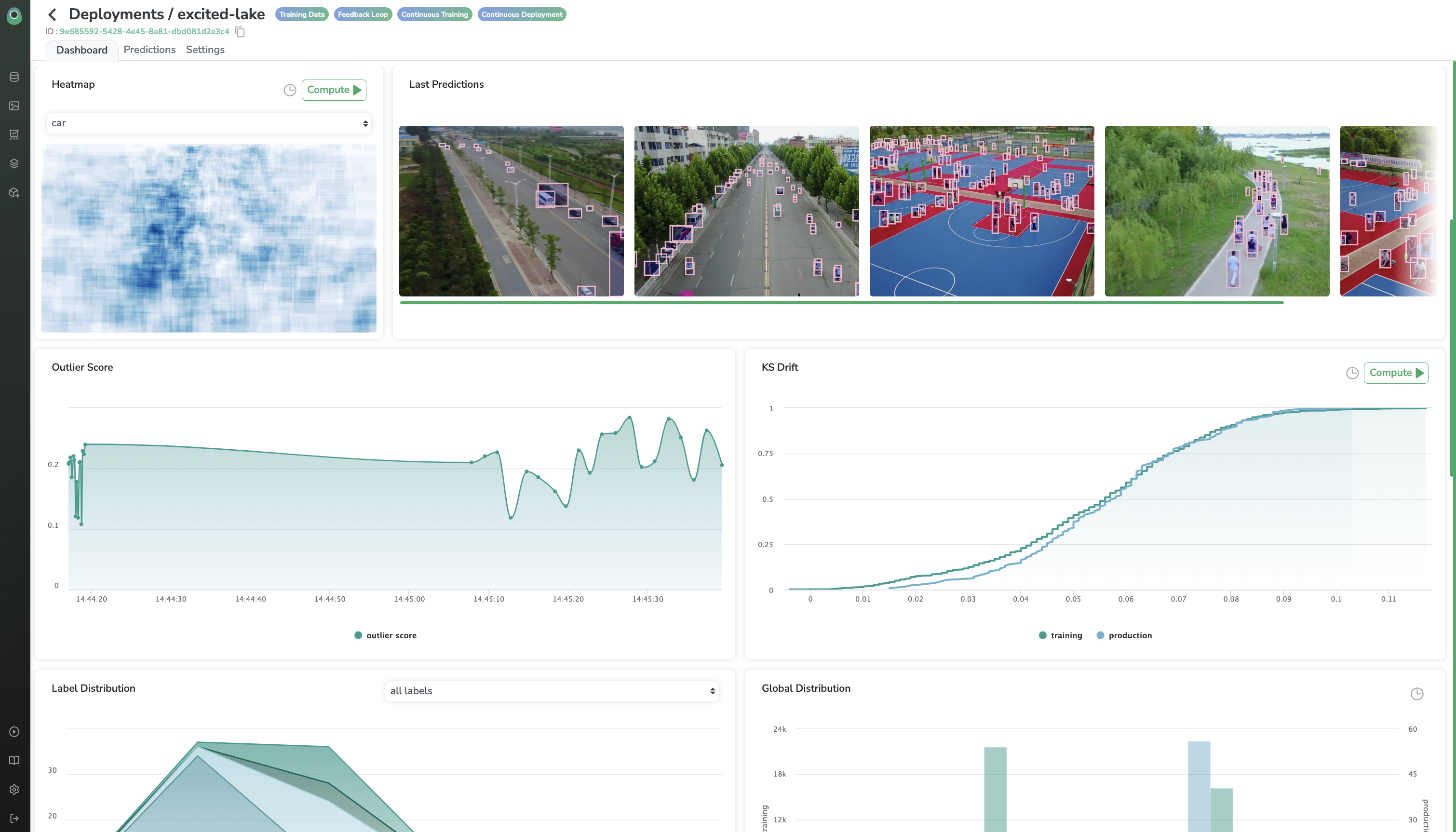Click the KS Drift history clock icon

pos(1352,373)
